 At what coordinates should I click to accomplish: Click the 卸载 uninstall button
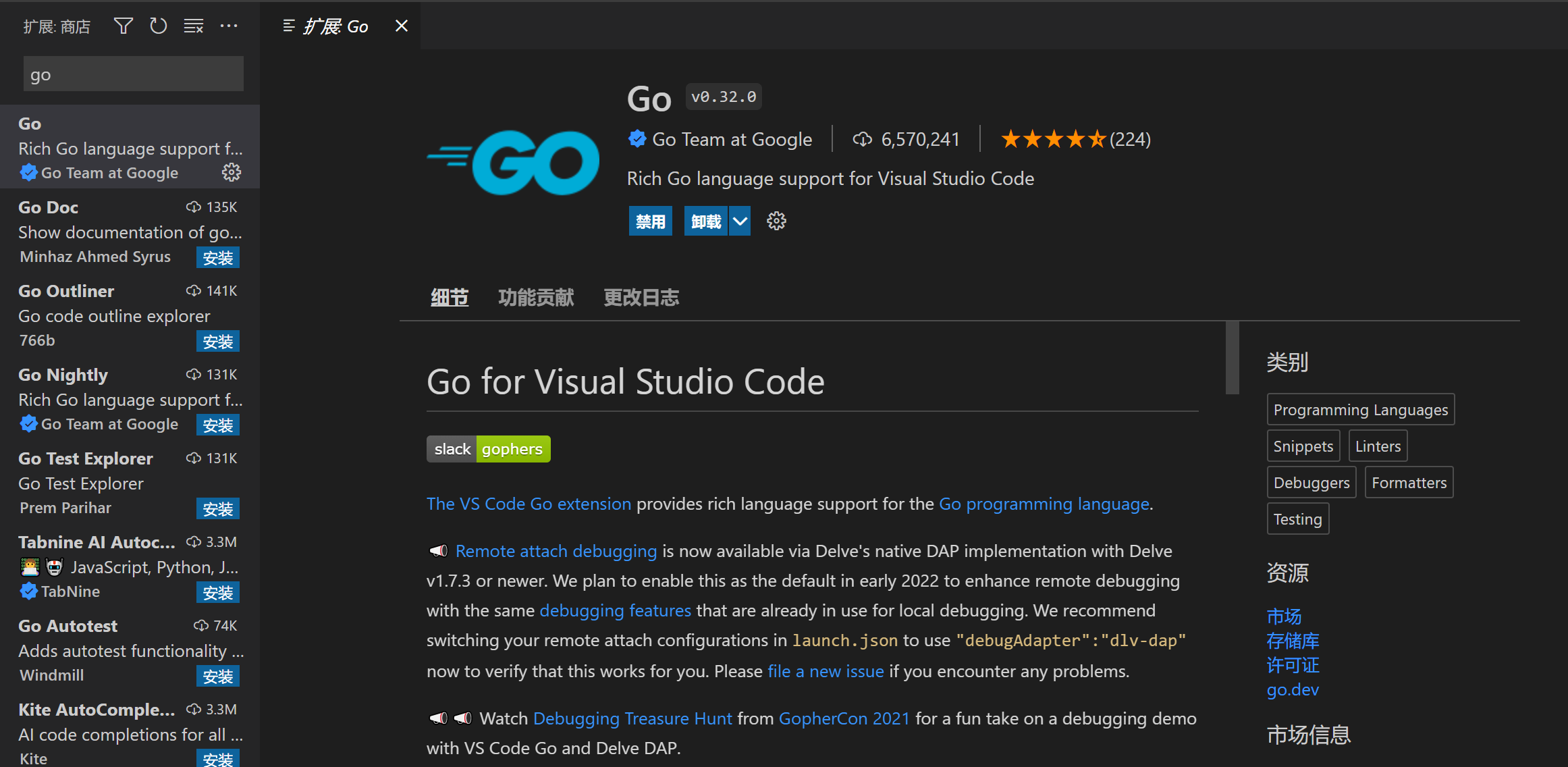[706, 221]
